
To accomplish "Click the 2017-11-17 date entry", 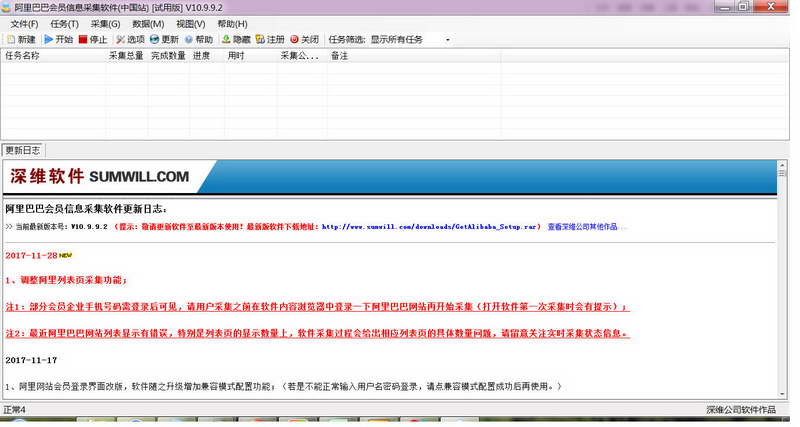I will pyautogui.click(x=31, y=360).
